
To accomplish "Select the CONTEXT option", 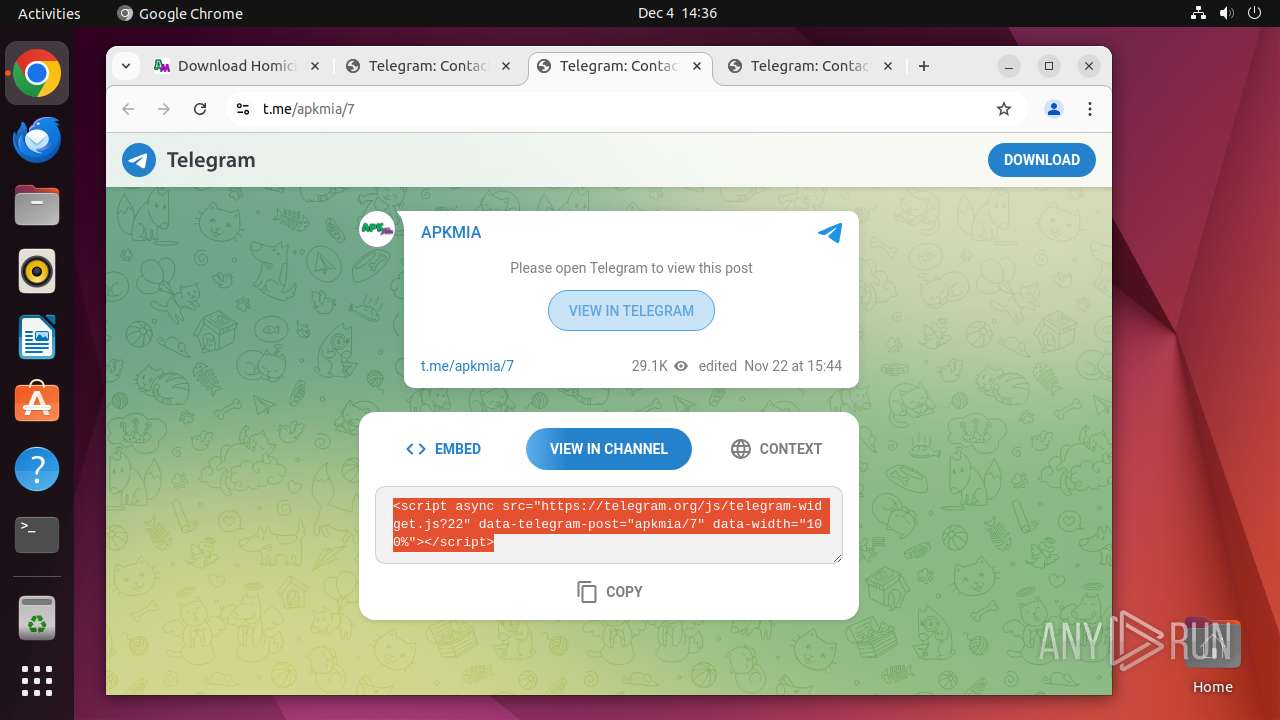I will pos(776,449).
